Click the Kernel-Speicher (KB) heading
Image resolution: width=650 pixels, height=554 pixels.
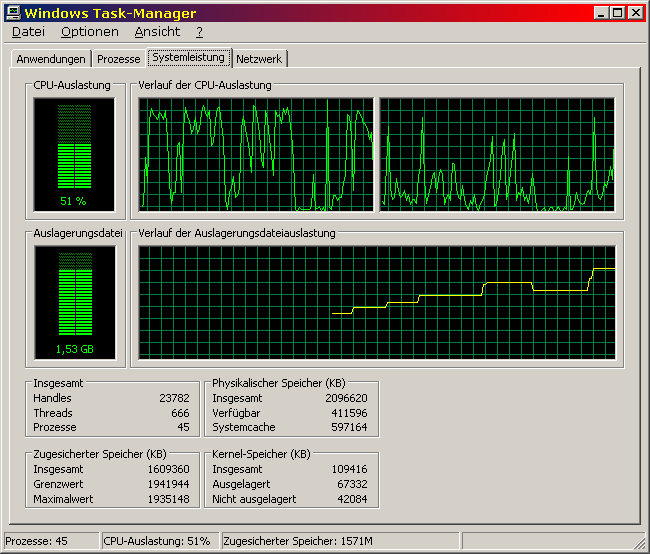tap(261, 454)
